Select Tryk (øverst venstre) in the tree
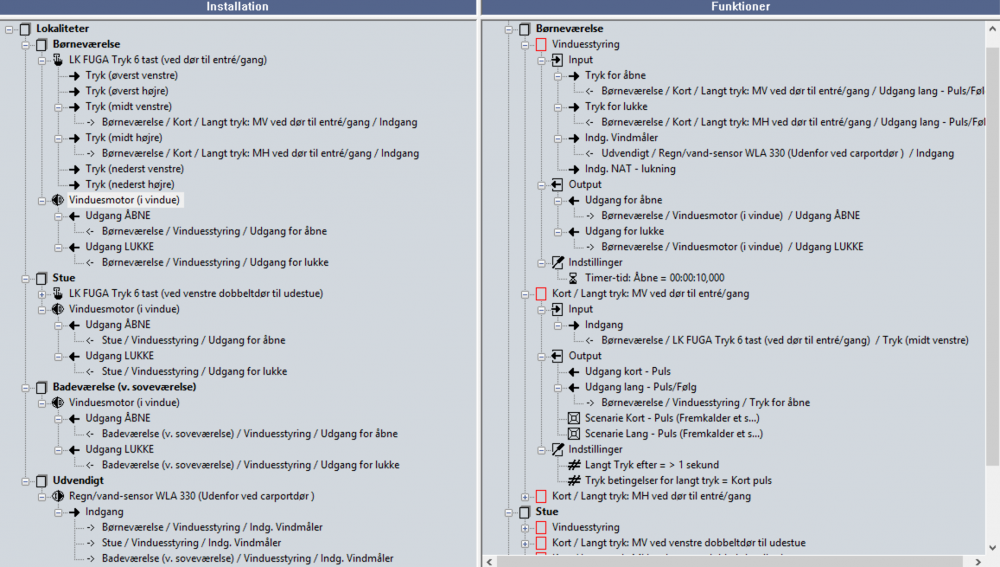 click(x=131, y=75)
